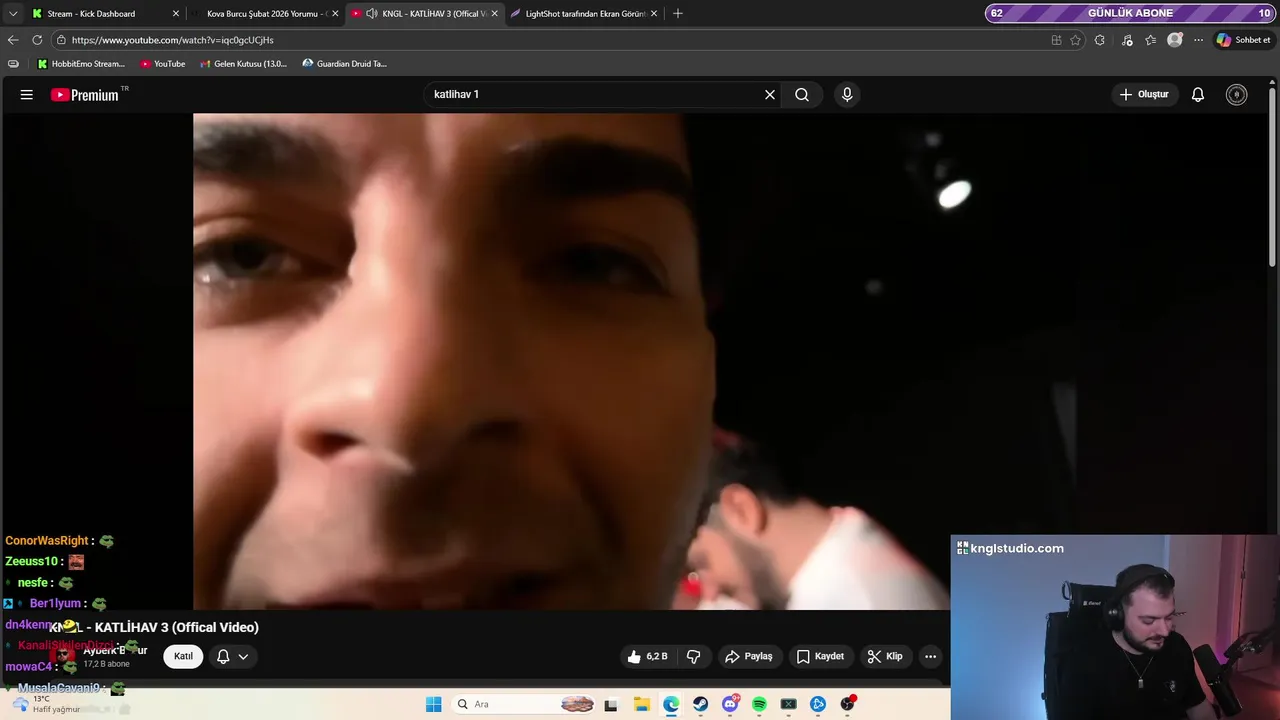Open OBS Studio from the taskbar
1280x720 pixels.
pyautogui.click(x=848, y=704)
